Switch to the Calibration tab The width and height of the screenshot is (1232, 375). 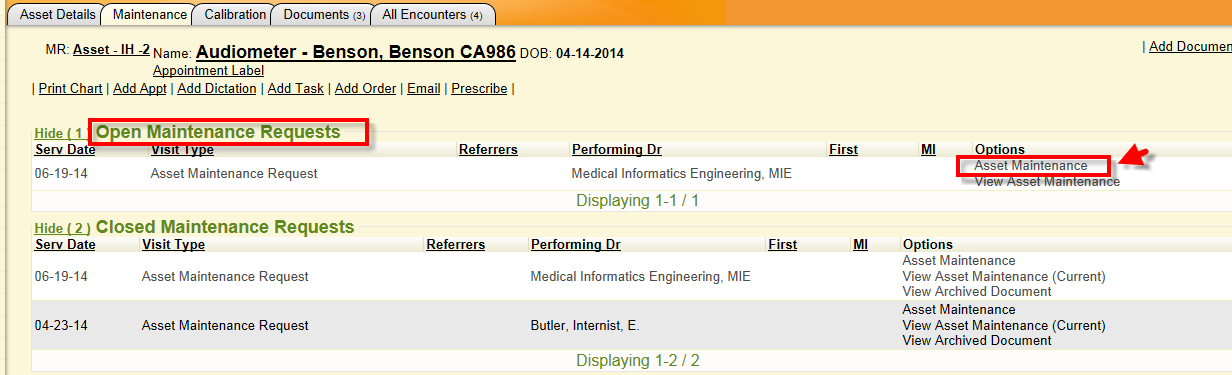tap(235, 15)
